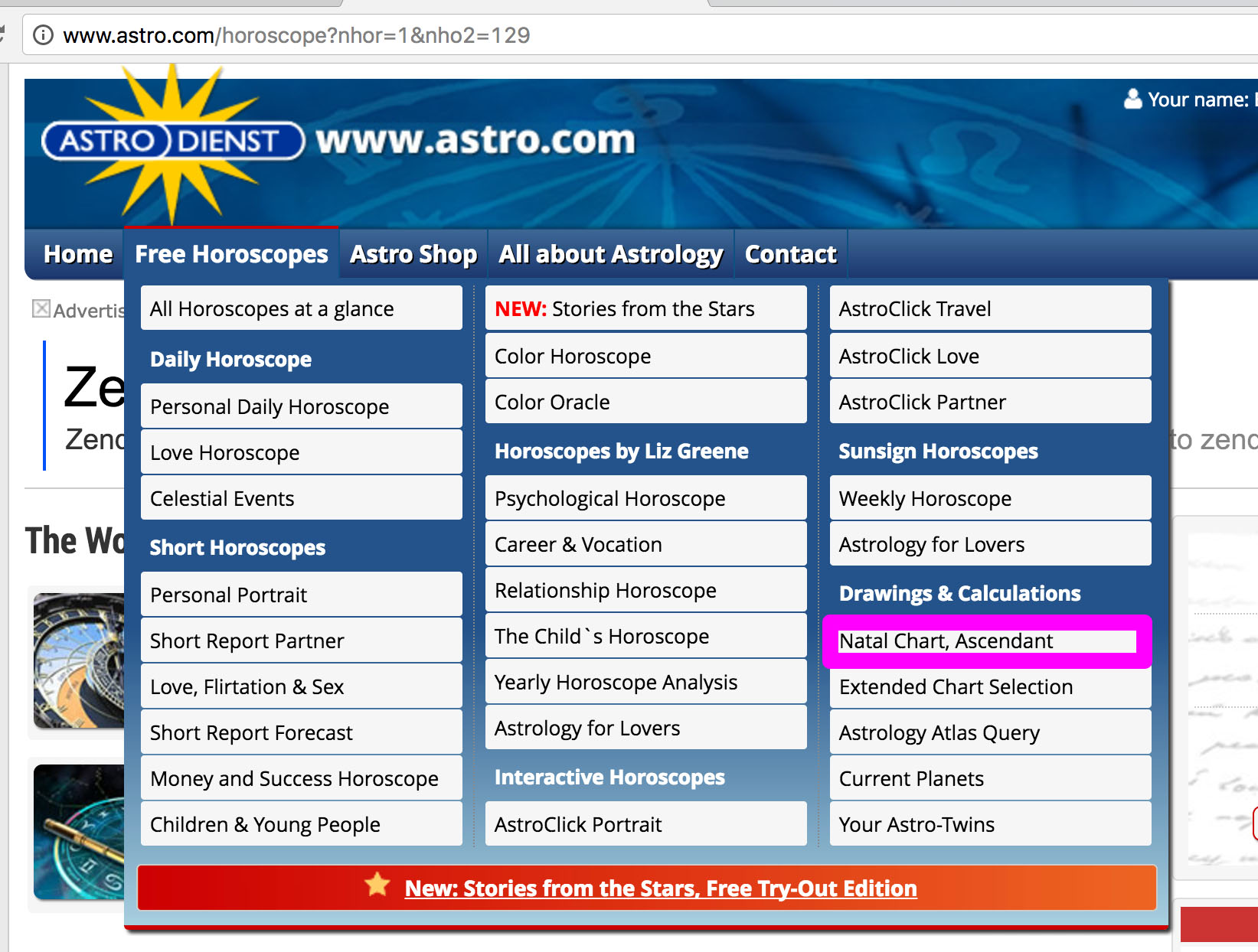Click the Horoscopes by Liz Greene heading
The width and height of the screenshot is (1258, 952).
click(622, 451)
